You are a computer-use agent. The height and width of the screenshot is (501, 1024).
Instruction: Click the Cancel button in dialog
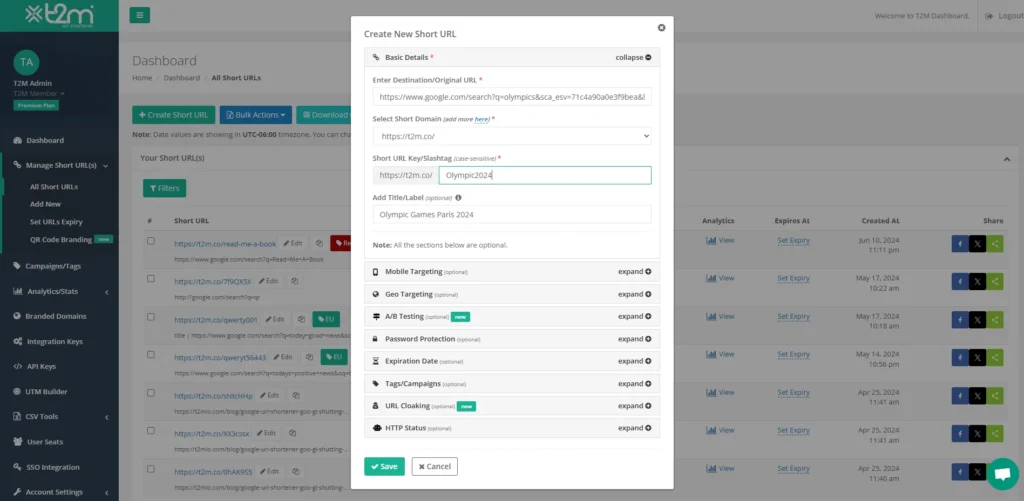click(x=434, y=466)
